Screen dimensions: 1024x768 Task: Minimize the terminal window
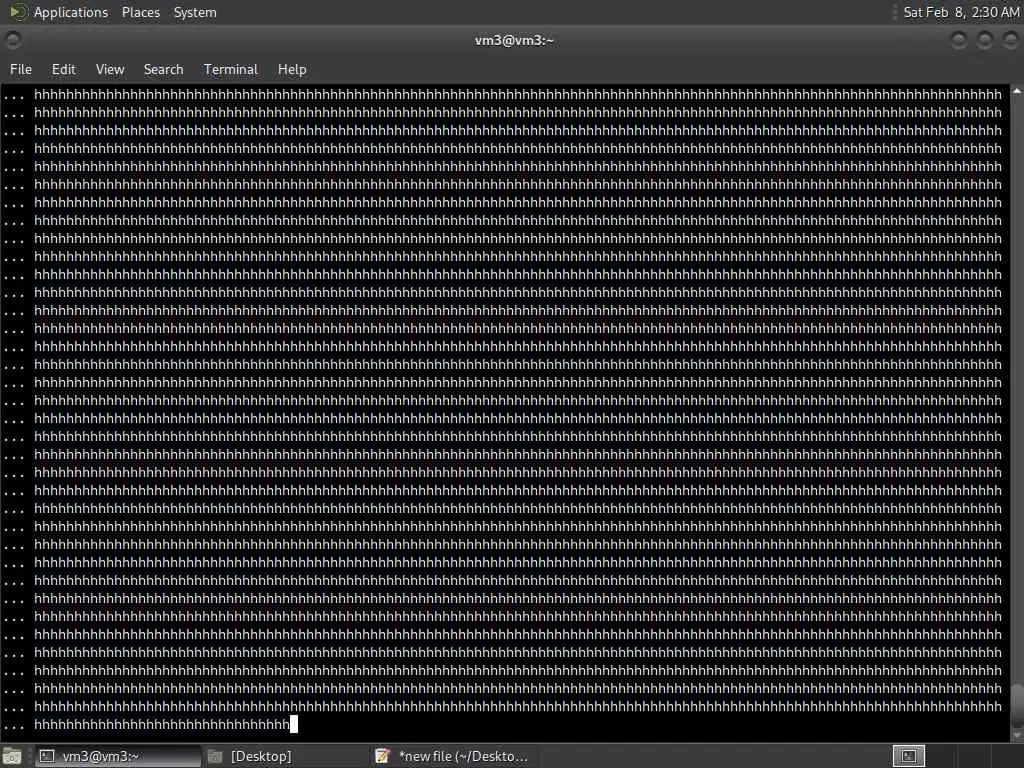click(x=959, y=40)
